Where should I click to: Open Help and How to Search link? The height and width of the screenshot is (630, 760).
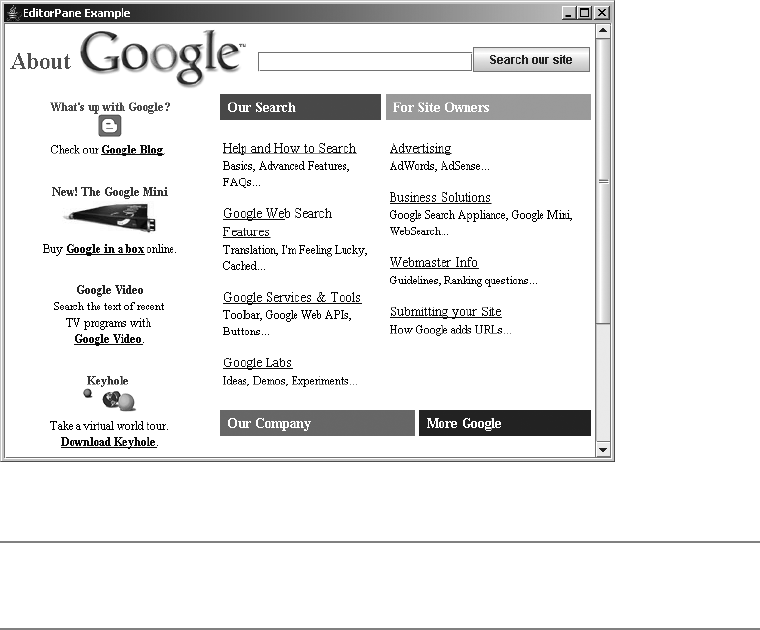click(289, 148)
